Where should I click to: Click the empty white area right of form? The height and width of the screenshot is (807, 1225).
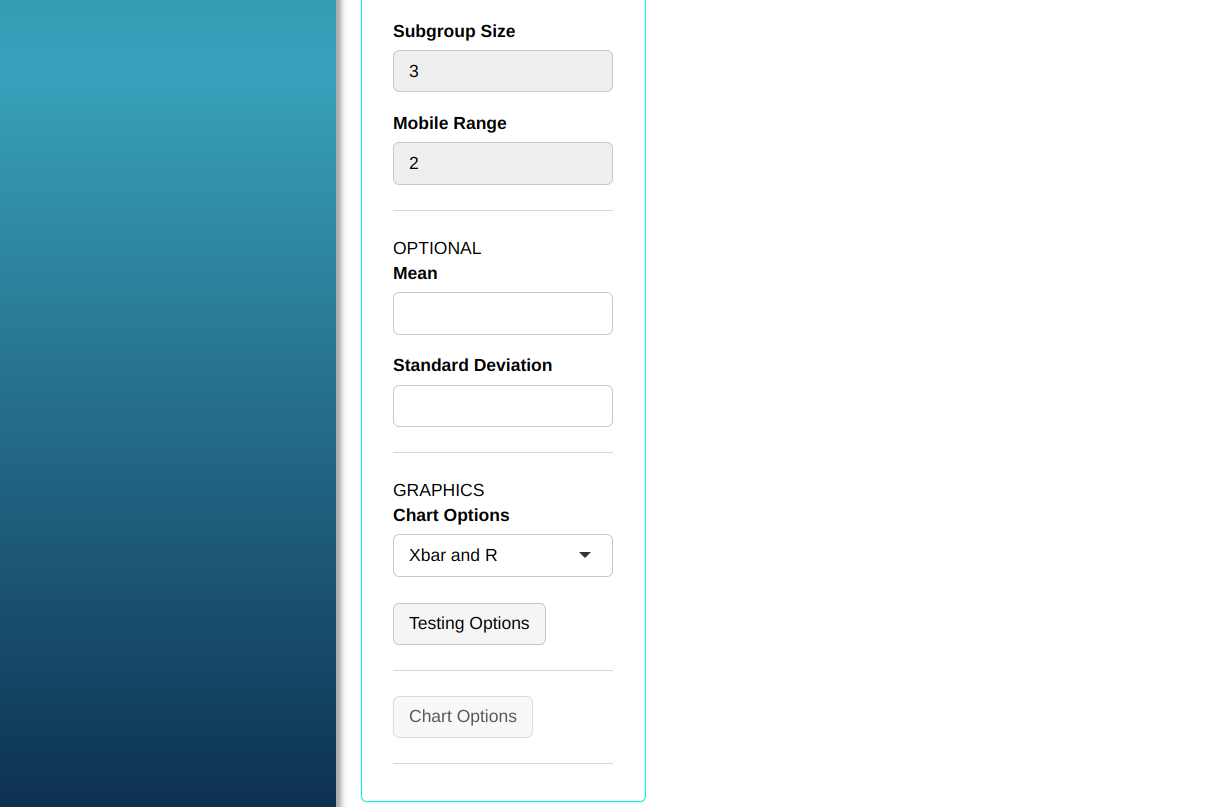click(930, 400)
